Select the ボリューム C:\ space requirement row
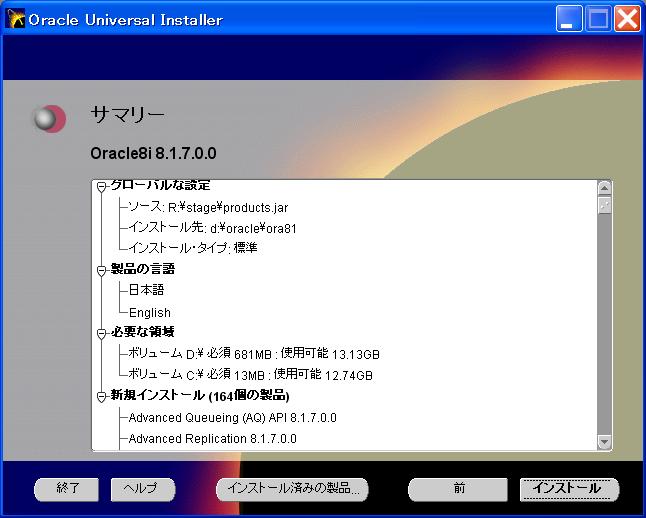This screenshot has width=646, height=518. click(x=250, y=375)
